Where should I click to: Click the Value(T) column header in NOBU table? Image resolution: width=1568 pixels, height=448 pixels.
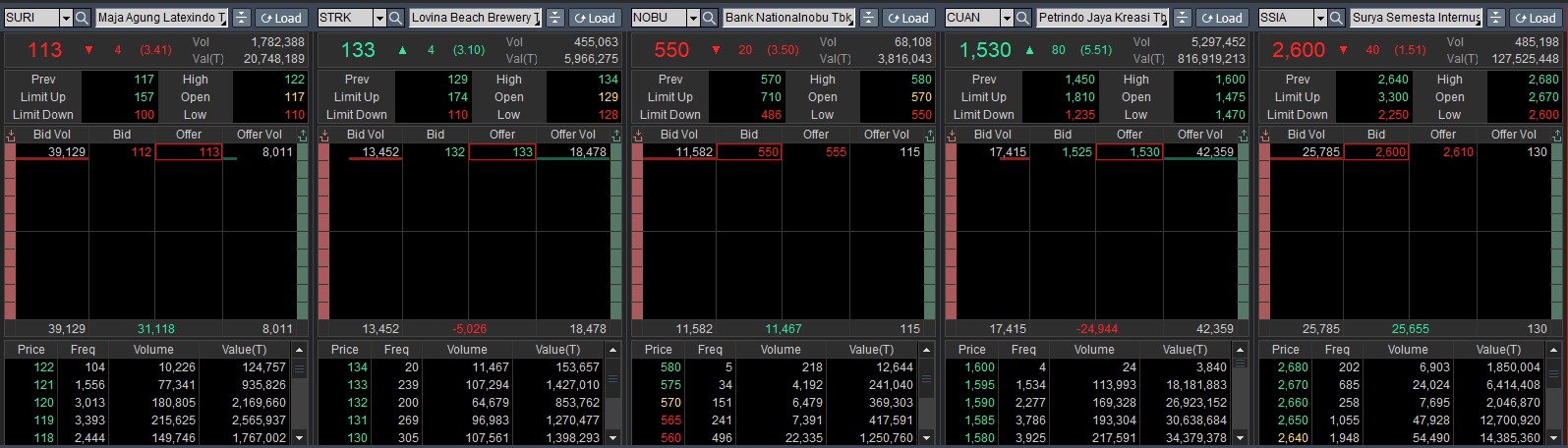click(x=871, y=350)
